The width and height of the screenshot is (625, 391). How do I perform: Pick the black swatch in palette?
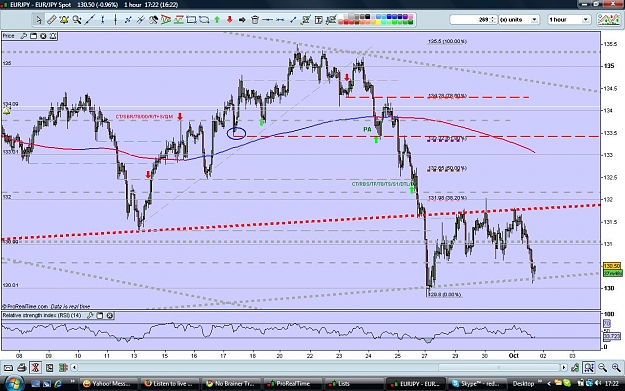coord(368,17)
